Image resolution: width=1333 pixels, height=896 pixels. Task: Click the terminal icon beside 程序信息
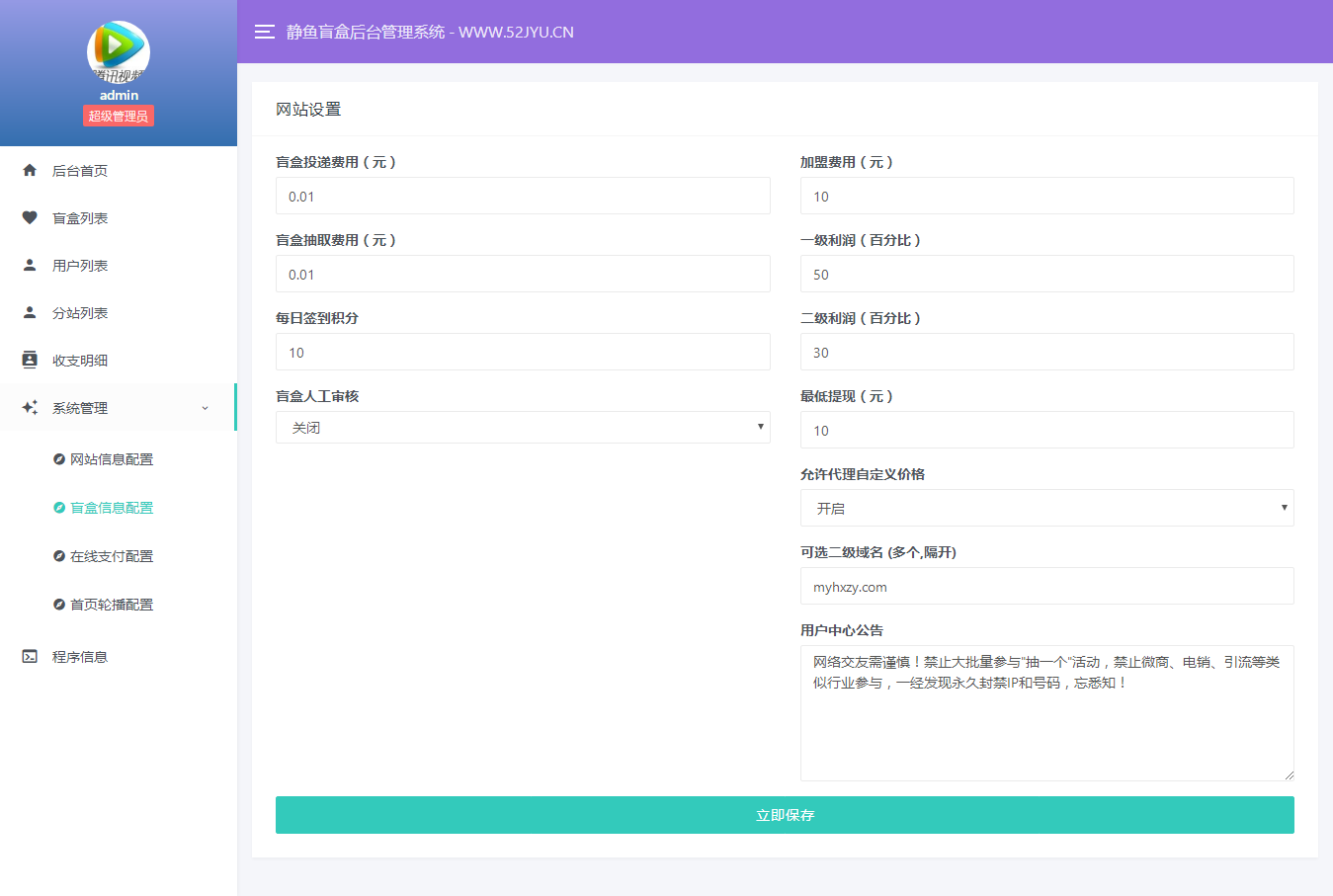[30, 656]
